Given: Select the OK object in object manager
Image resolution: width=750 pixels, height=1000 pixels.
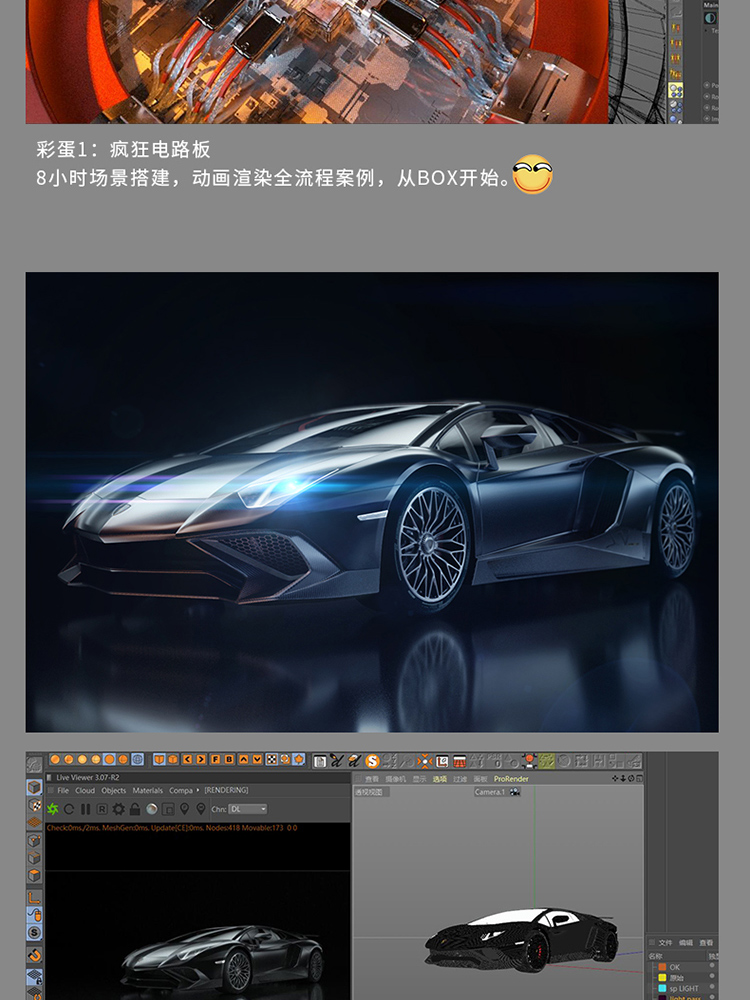Looking at the screenshot, I should 675,967.
